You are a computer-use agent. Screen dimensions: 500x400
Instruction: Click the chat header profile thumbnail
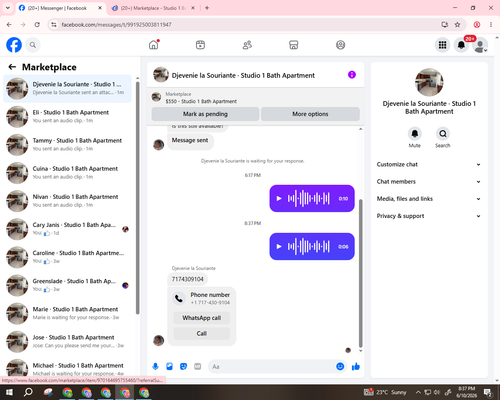[x=161, y=75]
